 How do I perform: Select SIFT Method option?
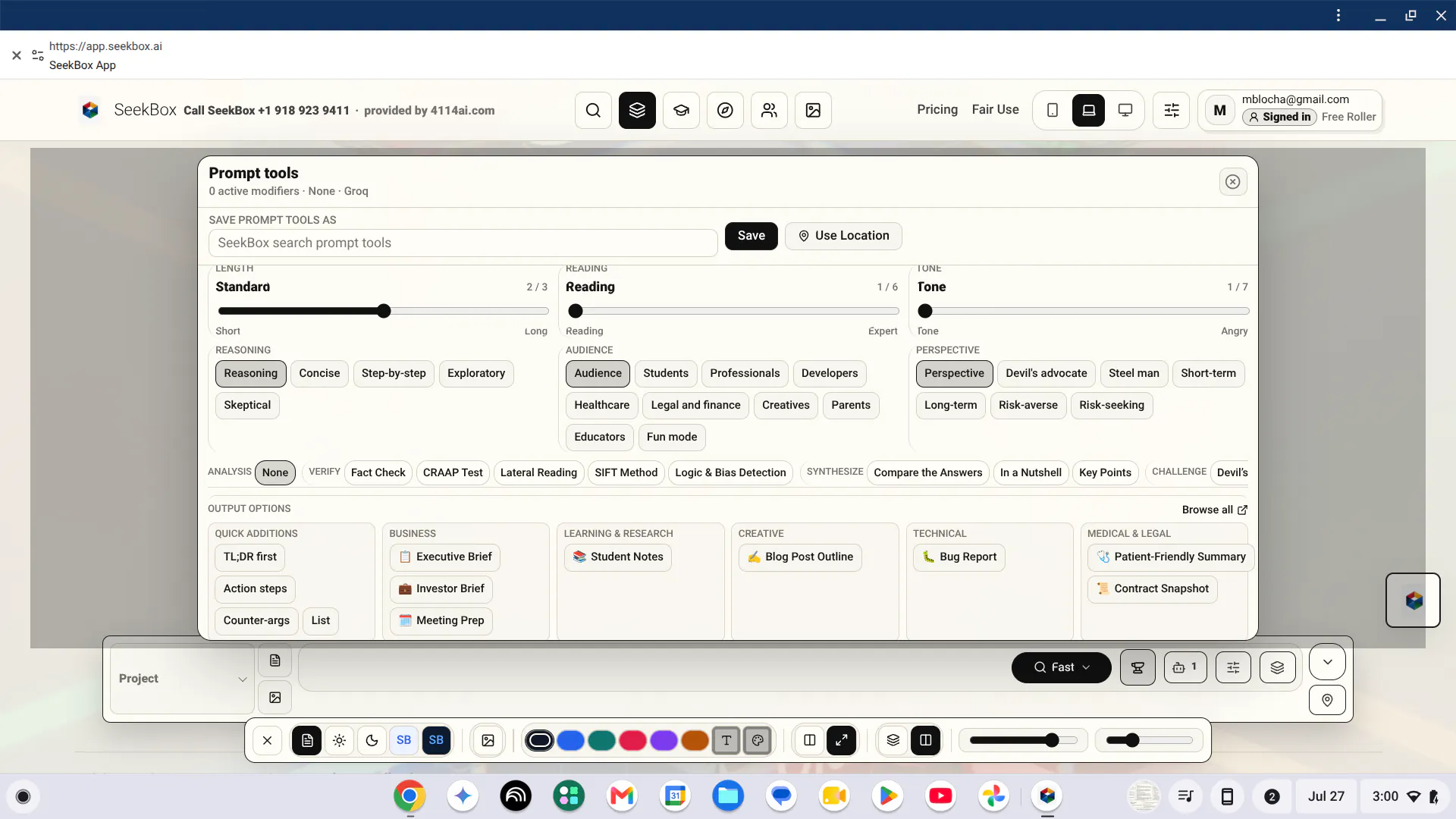coord(626,472)
